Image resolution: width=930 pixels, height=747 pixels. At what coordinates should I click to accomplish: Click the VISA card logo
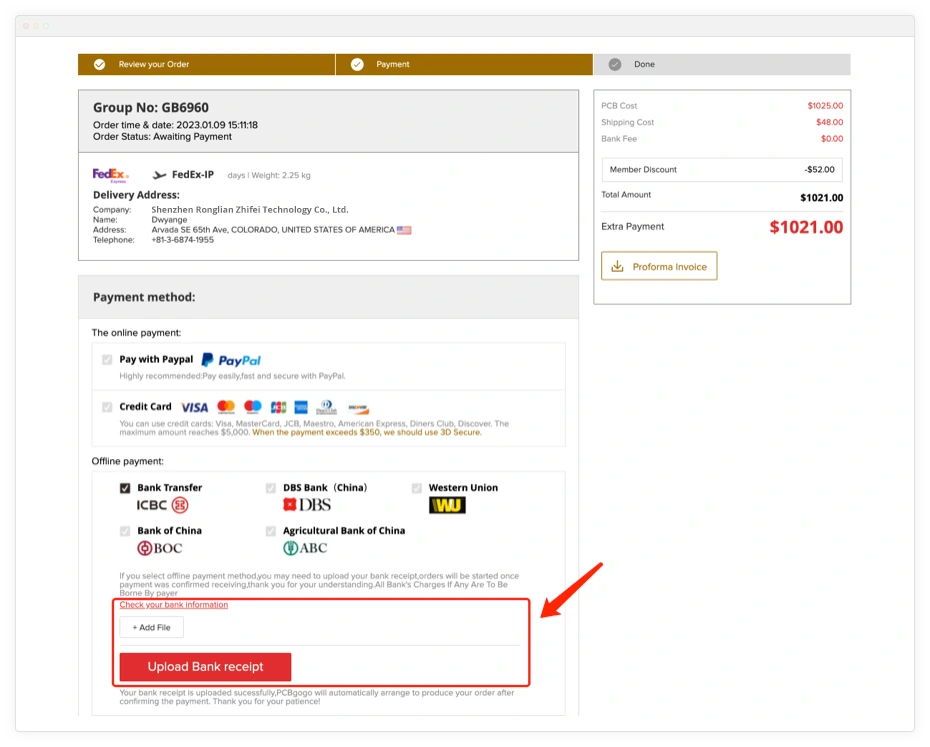point(195,407)
